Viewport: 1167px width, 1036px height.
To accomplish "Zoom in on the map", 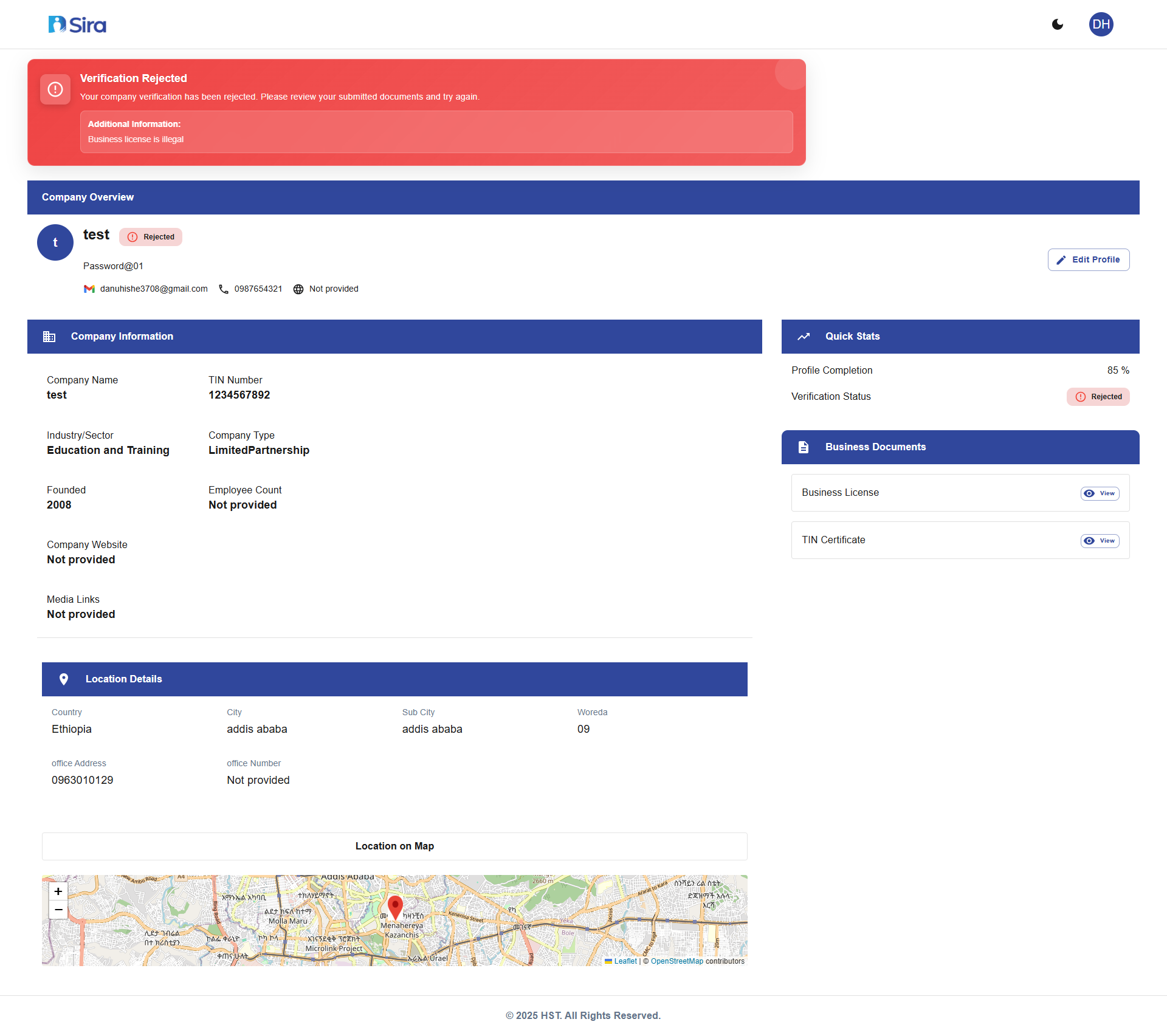I will tap(58, 891).
